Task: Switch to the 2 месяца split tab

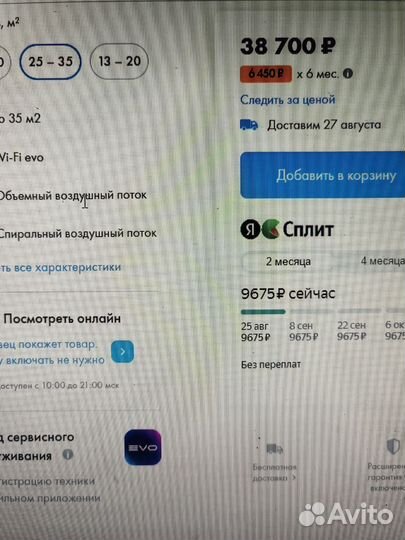Action: click(x=288, y=261)
